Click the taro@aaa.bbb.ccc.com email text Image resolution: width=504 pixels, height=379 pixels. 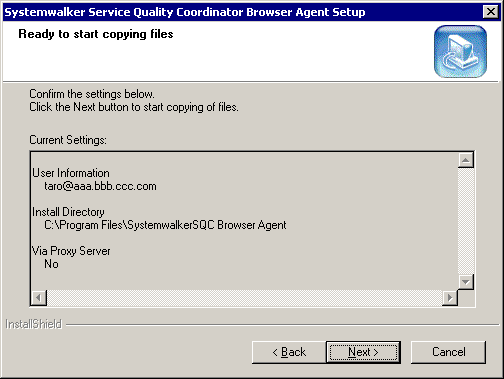click(x=100, y=186)
